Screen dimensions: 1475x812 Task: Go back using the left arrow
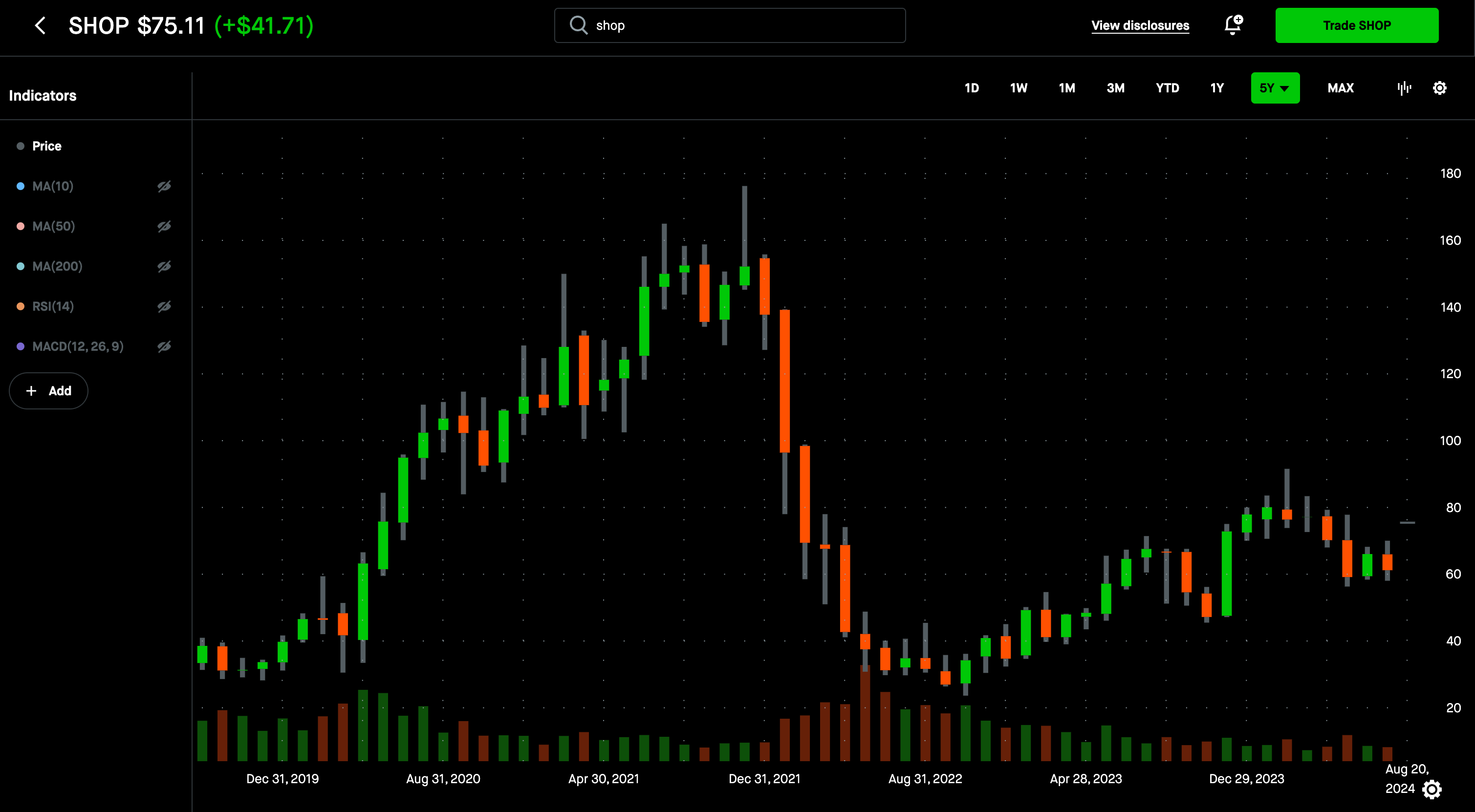[x=40, y=25]
